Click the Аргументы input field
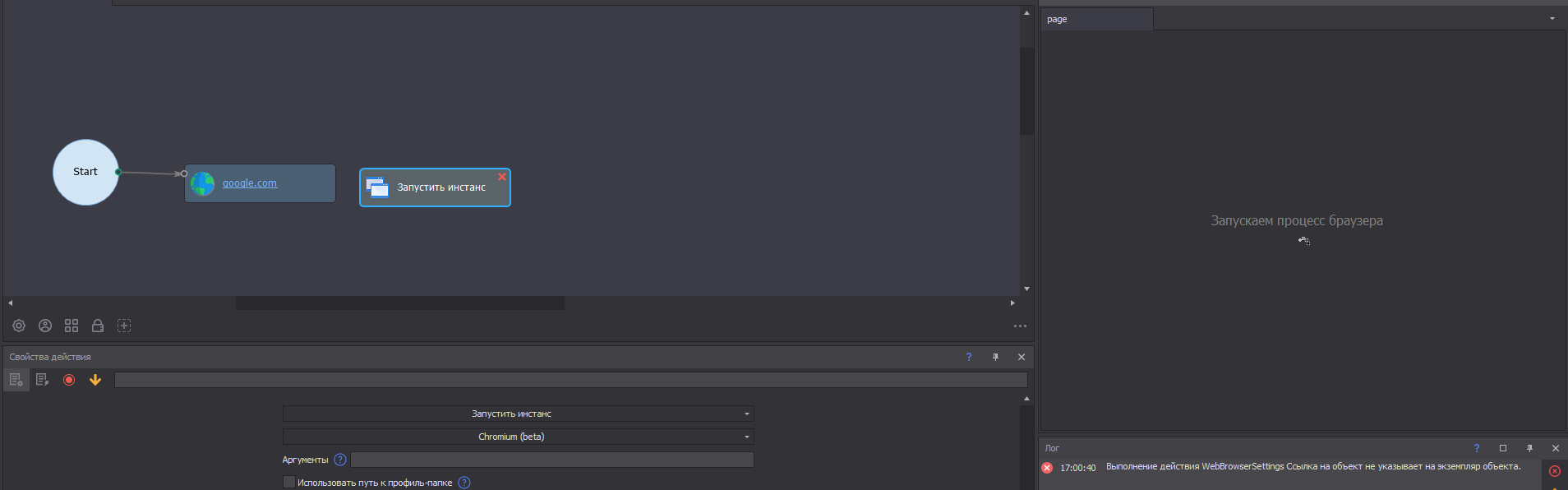 click(552, 460)
